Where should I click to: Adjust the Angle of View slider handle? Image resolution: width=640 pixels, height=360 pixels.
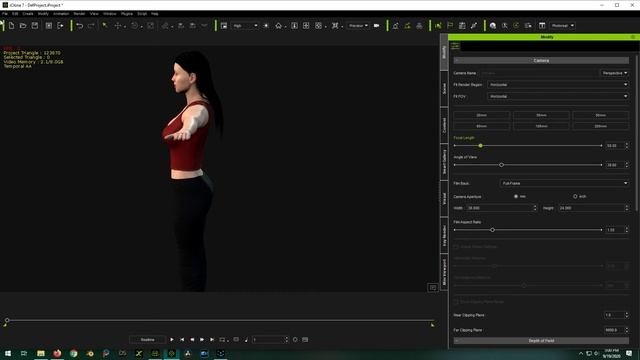click(x=501, y=165)
